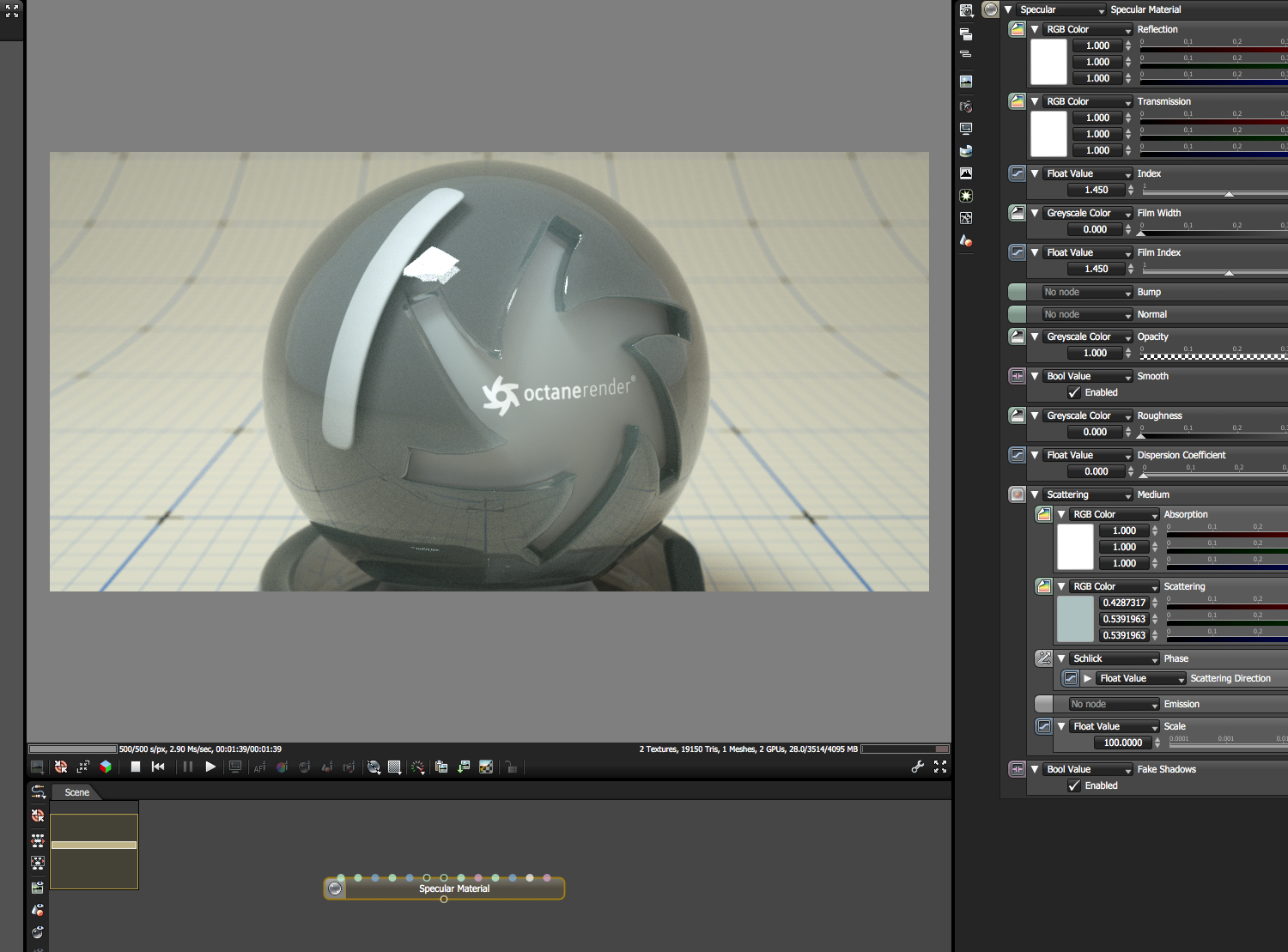
Task: Click the Scattering color swatch
Action: click(x=1075, y=619)
